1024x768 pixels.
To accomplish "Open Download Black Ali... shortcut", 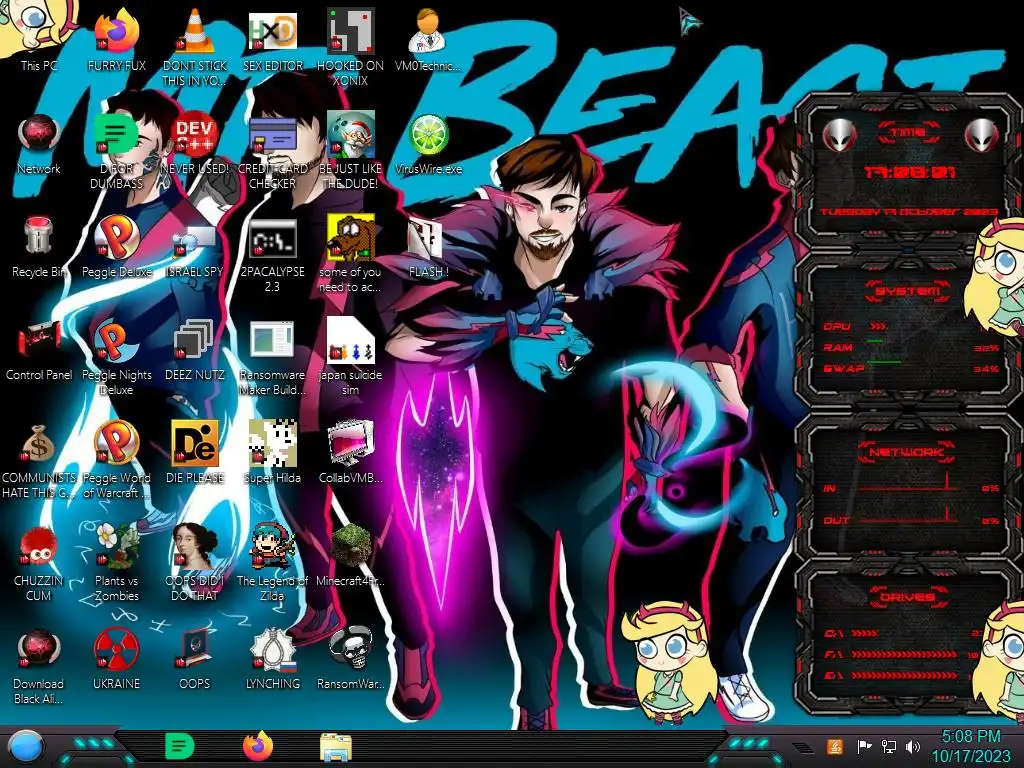I will 39,666.
